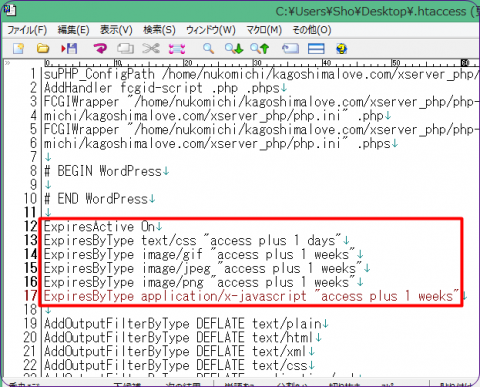Open the 編集(E) menu
480x387 pixels.
tap(73, 30)
